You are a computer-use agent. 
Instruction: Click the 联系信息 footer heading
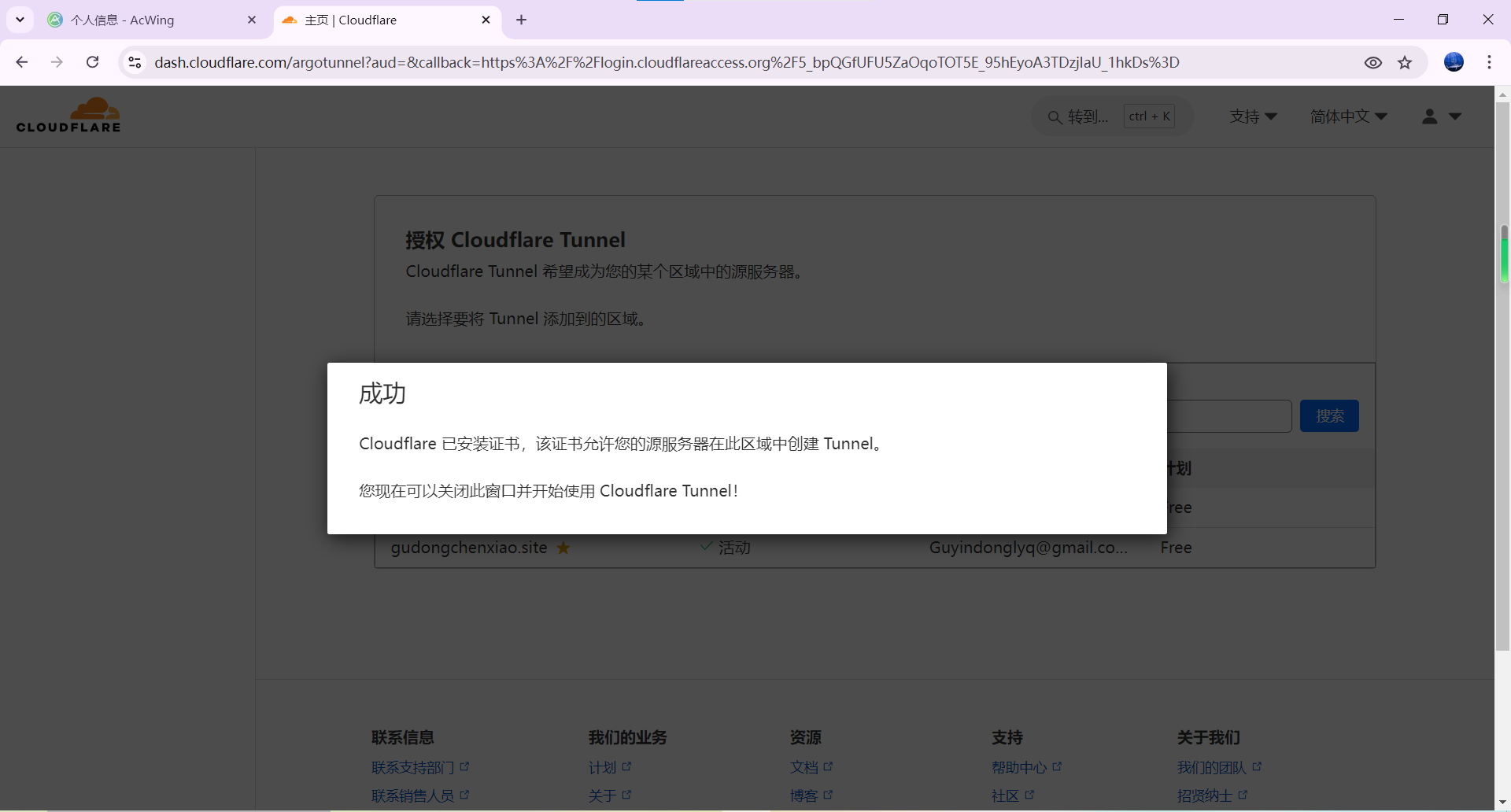403,737
